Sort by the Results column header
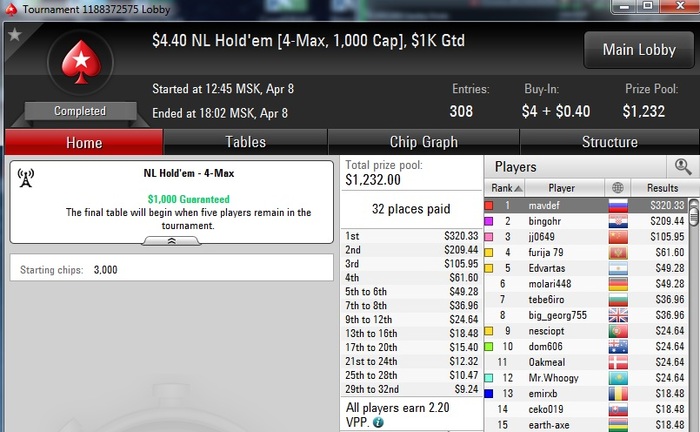The height and width of the screenshot is (432, 700). point(662,188)
